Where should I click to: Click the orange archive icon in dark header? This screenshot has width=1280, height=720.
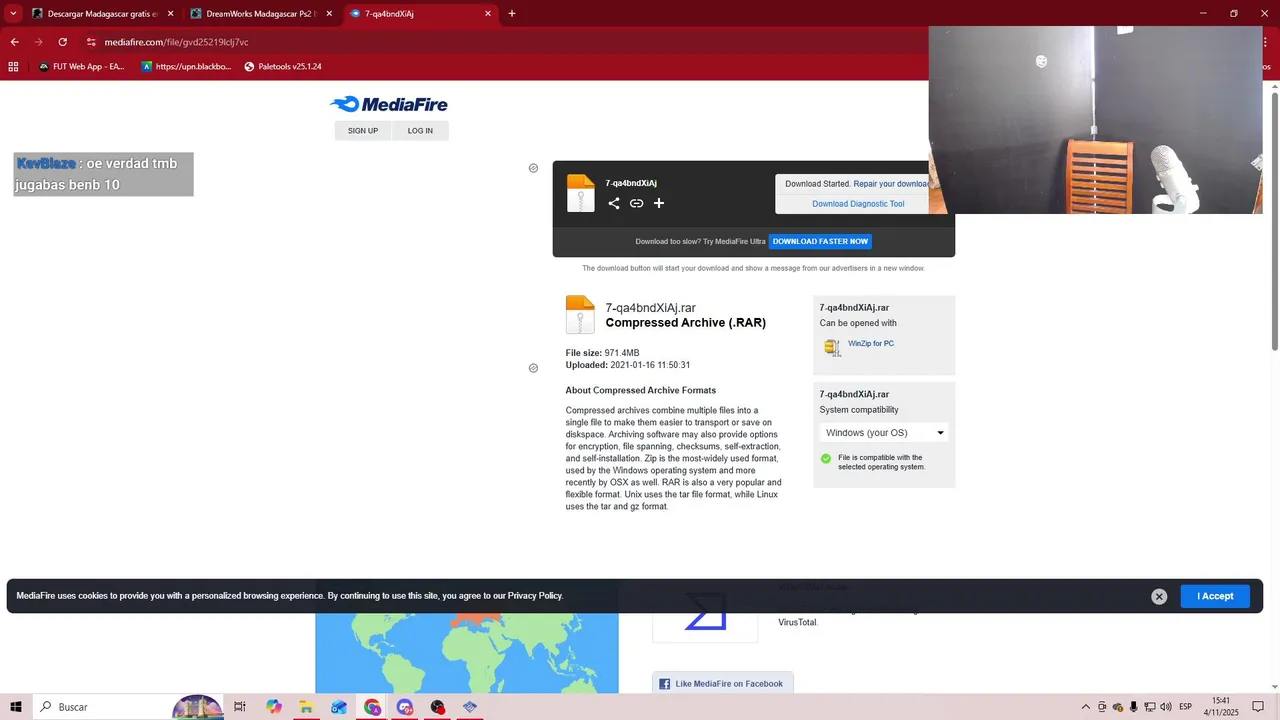tap(580, 193)
